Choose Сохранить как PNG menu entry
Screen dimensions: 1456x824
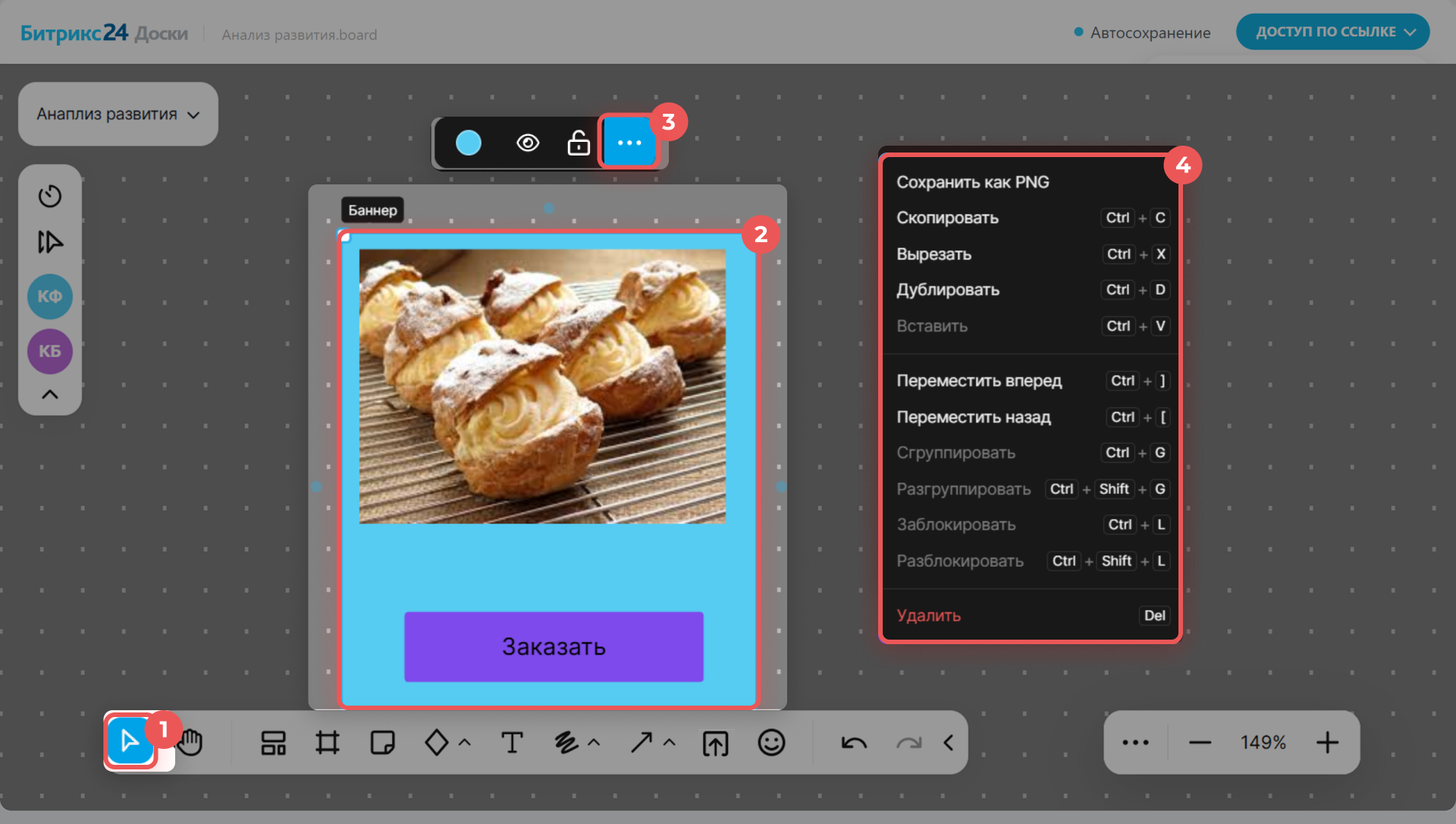click(973, 182)
